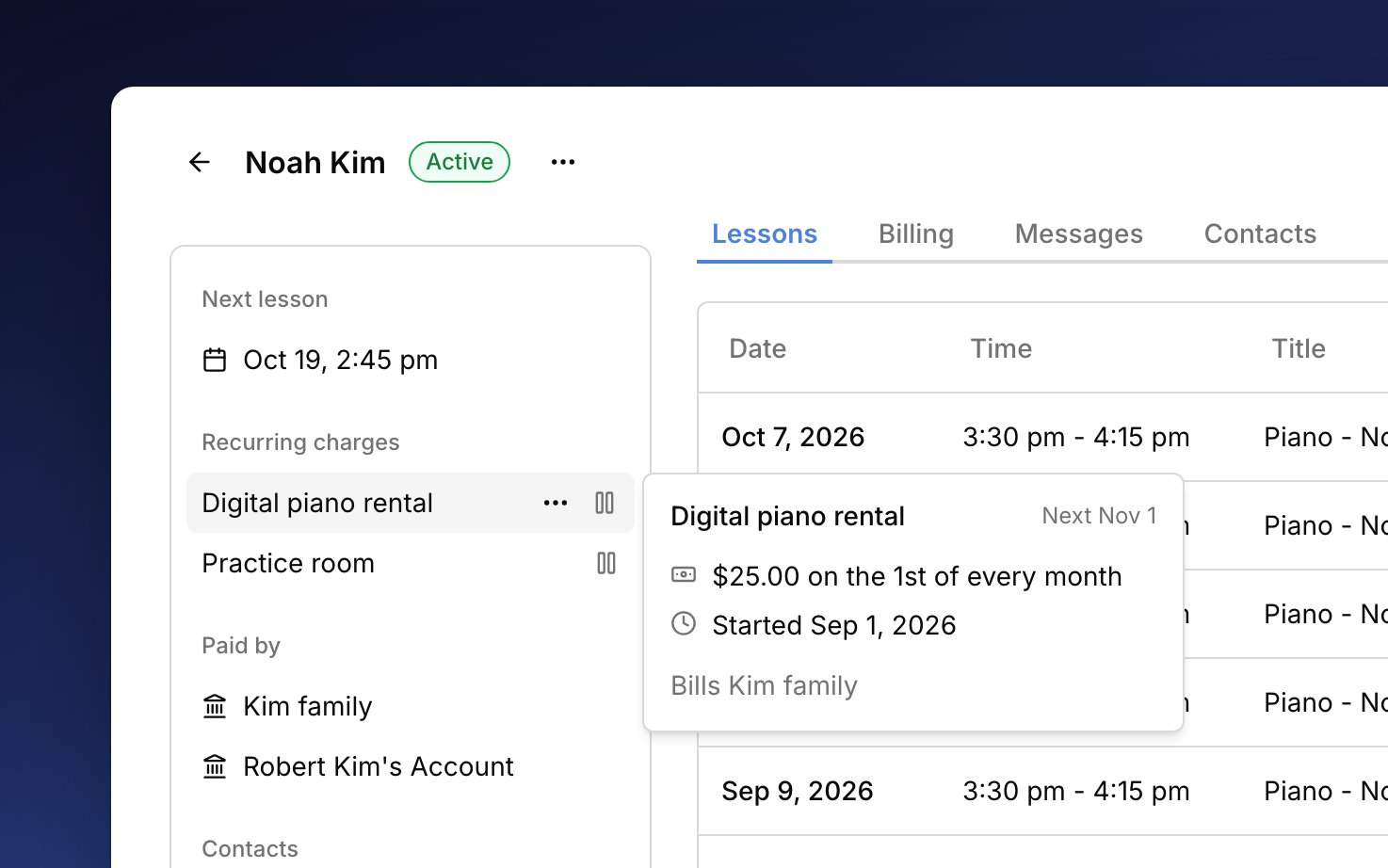Click the Date column header
The width and height of the screenshot is (1388, 868).
tap(758, 348)
